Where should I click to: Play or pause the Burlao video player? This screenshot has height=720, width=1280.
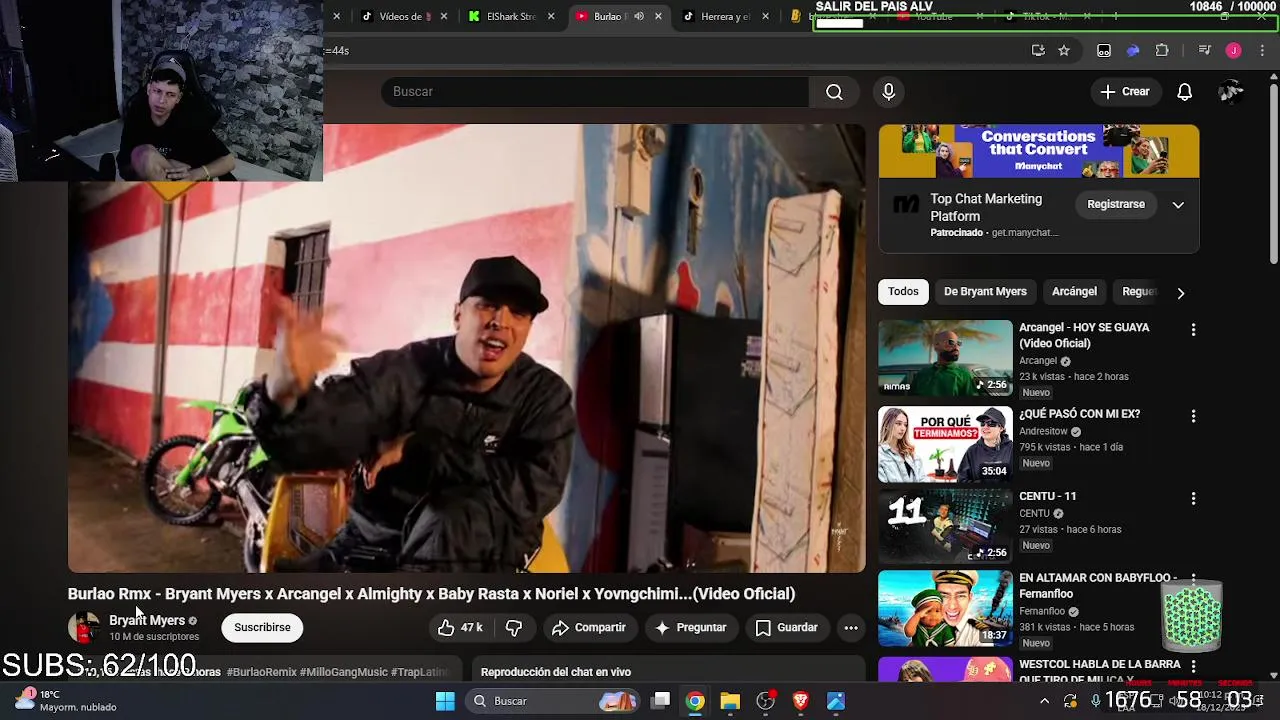click(x=466, y=348)
